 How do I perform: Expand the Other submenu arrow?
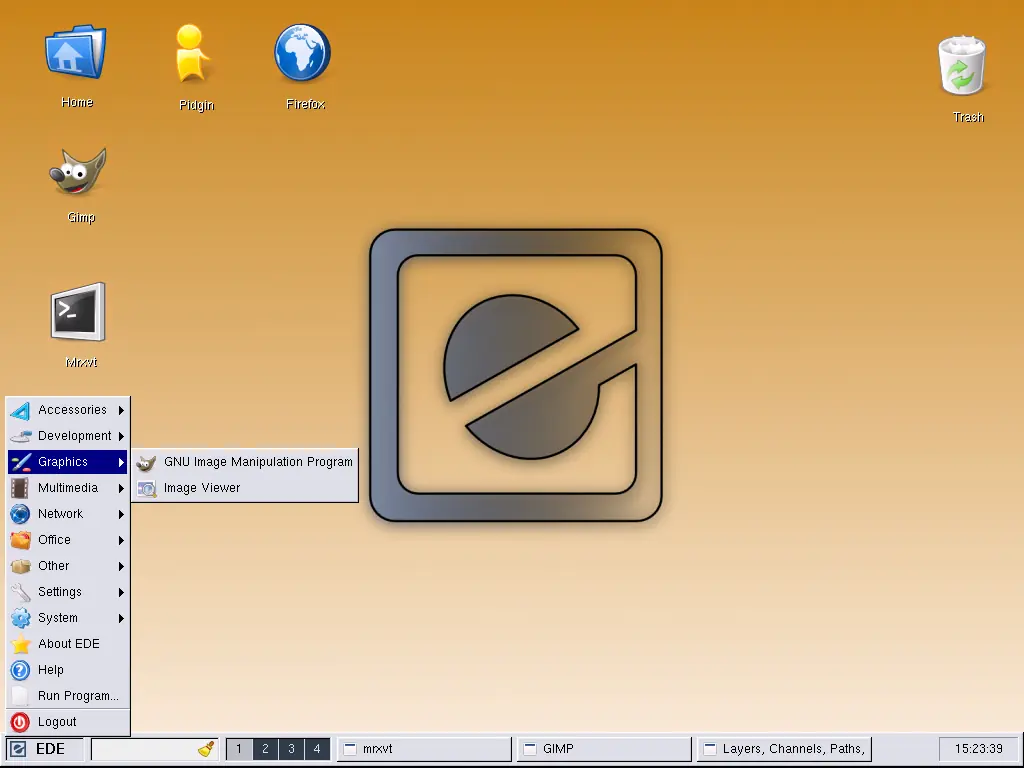121,566
